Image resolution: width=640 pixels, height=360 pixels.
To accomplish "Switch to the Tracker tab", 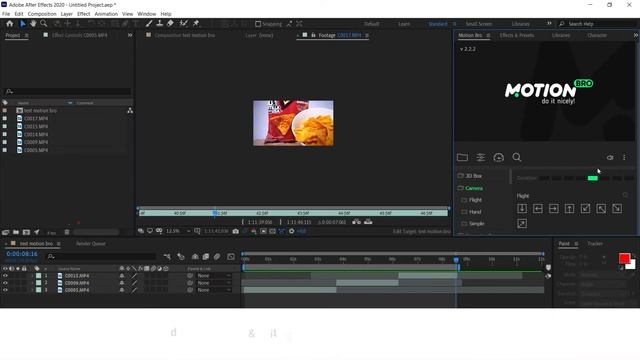I will click(595, 244).
